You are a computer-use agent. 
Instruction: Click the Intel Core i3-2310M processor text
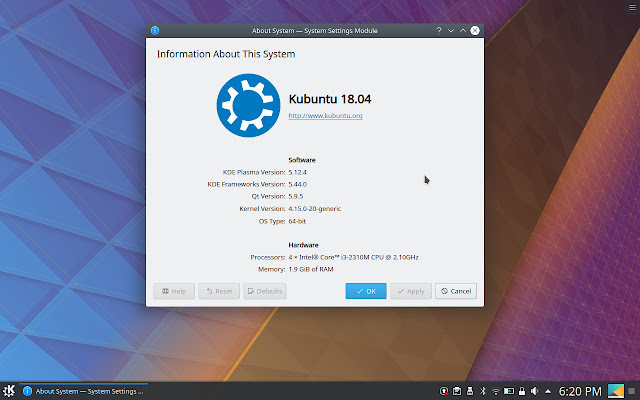point(353,257)
